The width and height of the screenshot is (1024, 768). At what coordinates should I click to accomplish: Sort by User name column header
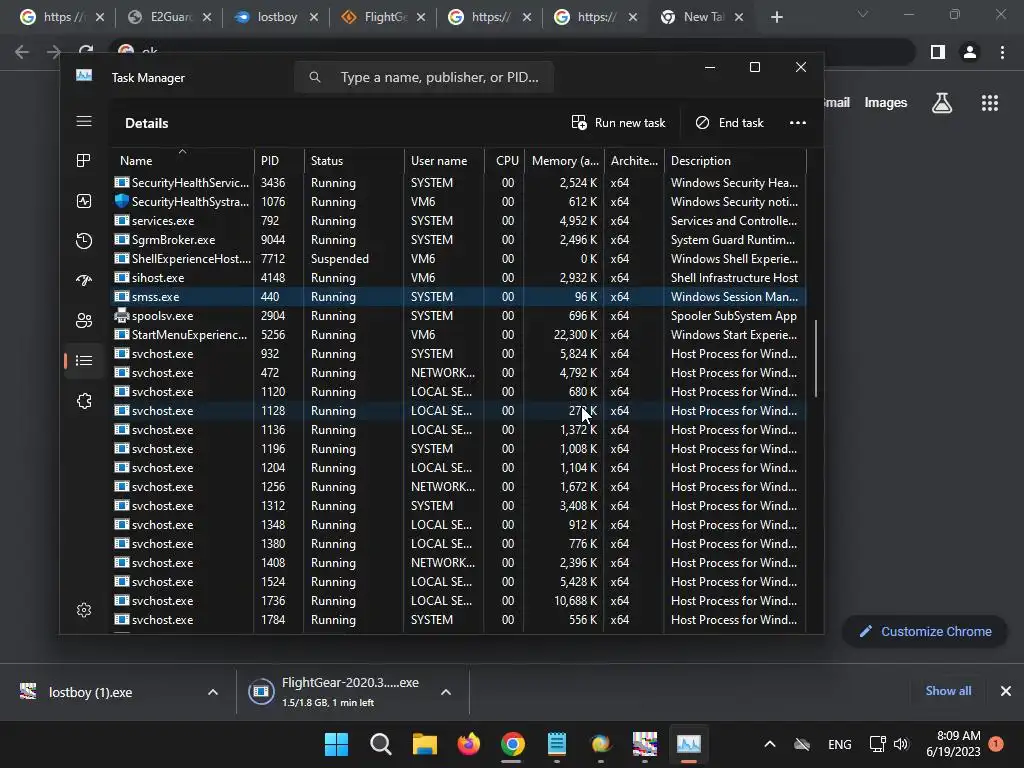pyautogui.click(x=443, y=161)
